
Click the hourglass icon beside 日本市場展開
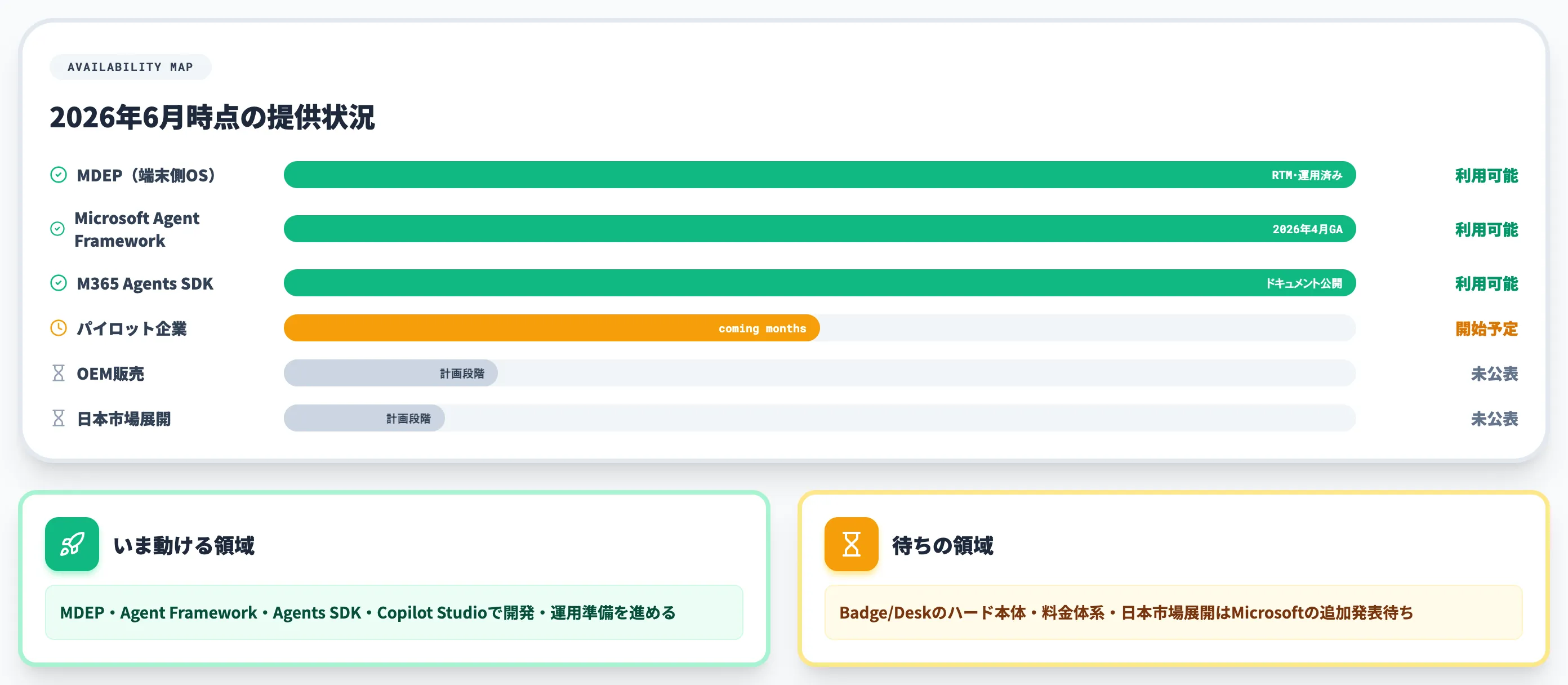(59, 419)
